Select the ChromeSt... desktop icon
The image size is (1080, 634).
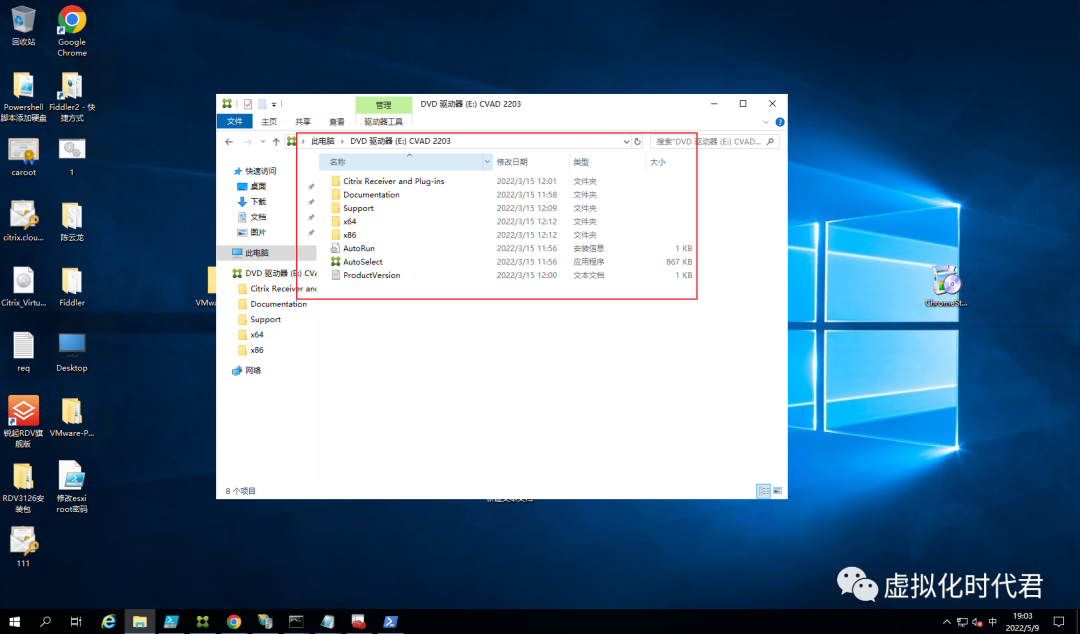click(x=946, y=286)
